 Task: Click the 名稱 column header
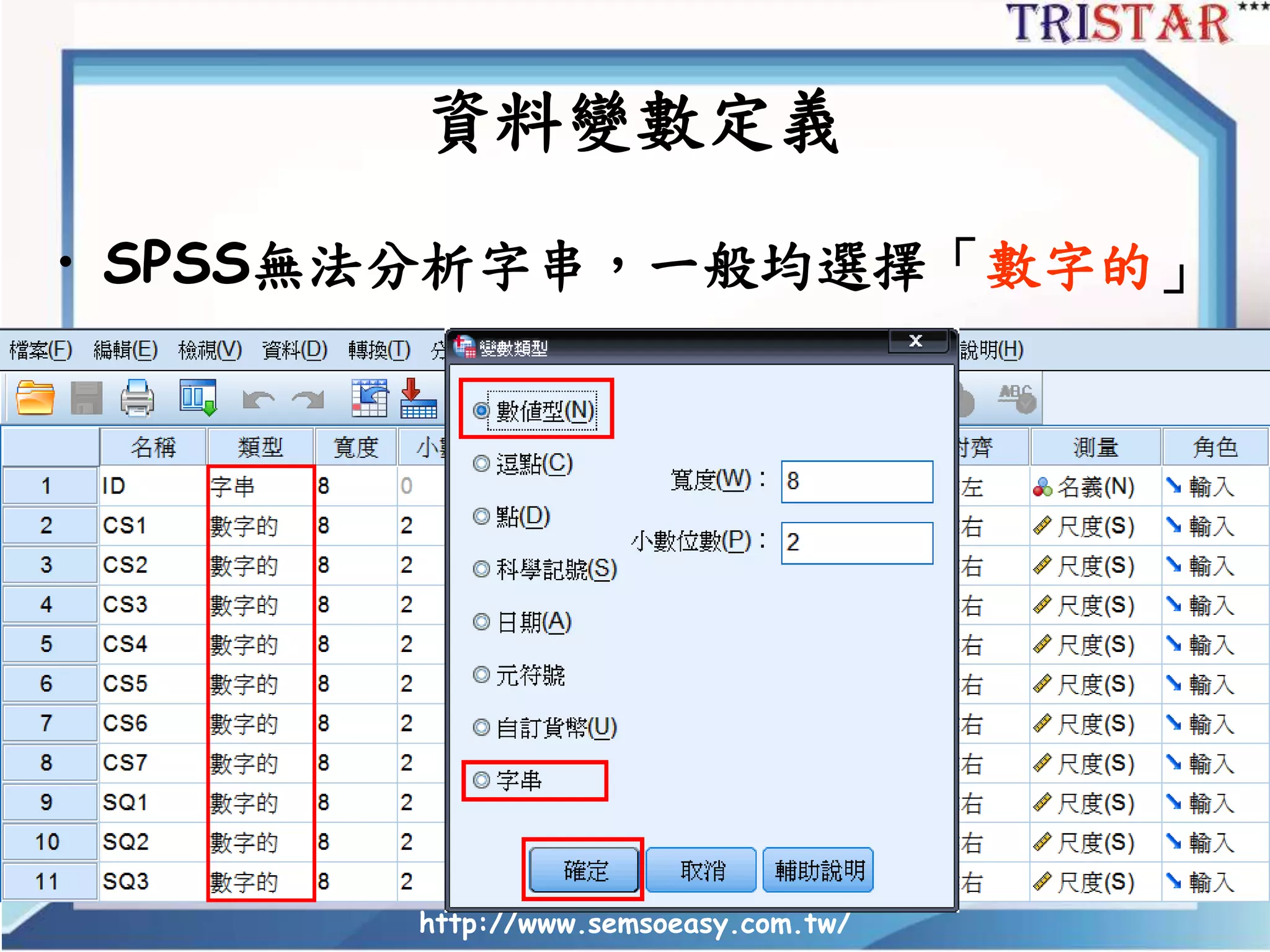click(x=153, y=447)
